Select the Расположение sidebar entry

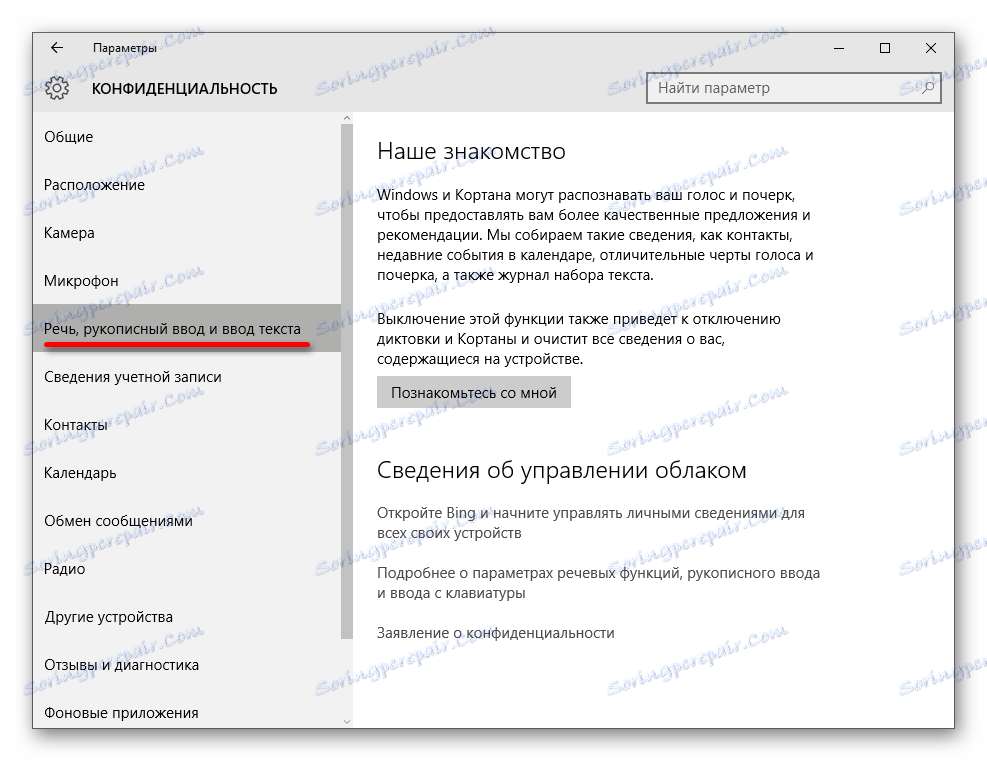point(94,184)
